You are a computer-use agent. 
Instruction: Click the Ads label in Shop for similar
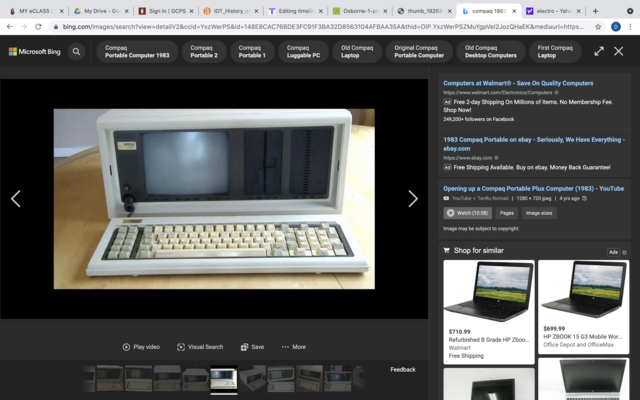tap(613, 252)
